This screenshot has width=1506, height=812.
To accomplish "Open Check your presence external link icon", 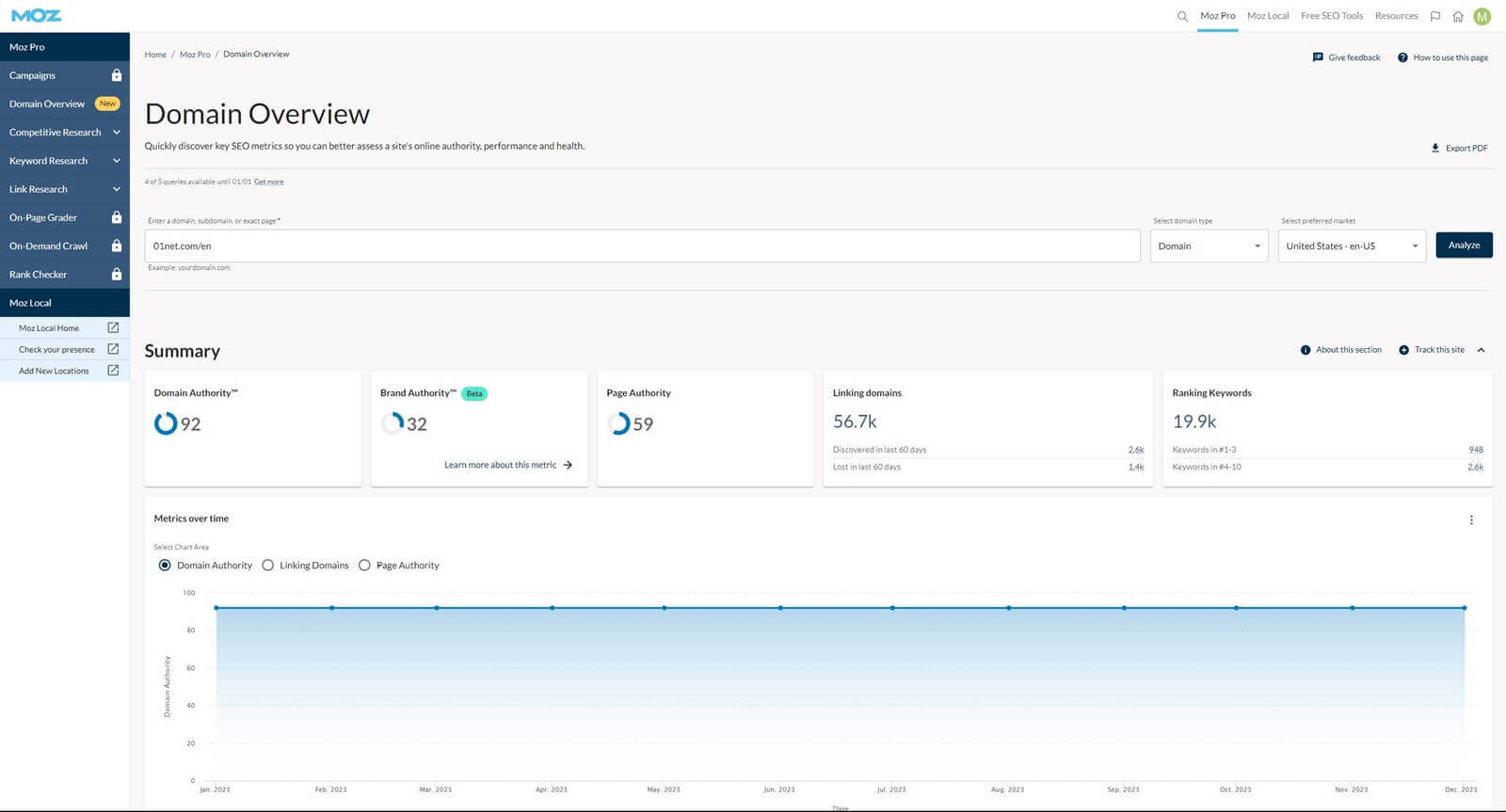I will (x=113, y=349).
